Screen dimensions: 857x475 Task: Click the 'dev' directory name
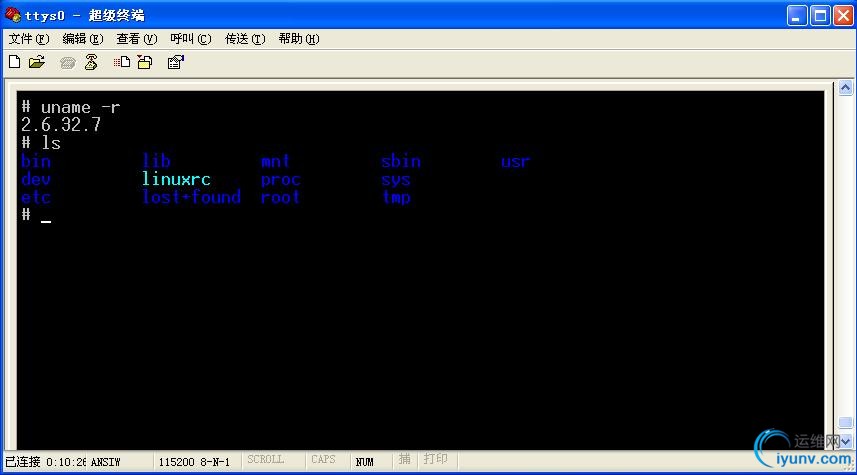(x=36, y=179)
